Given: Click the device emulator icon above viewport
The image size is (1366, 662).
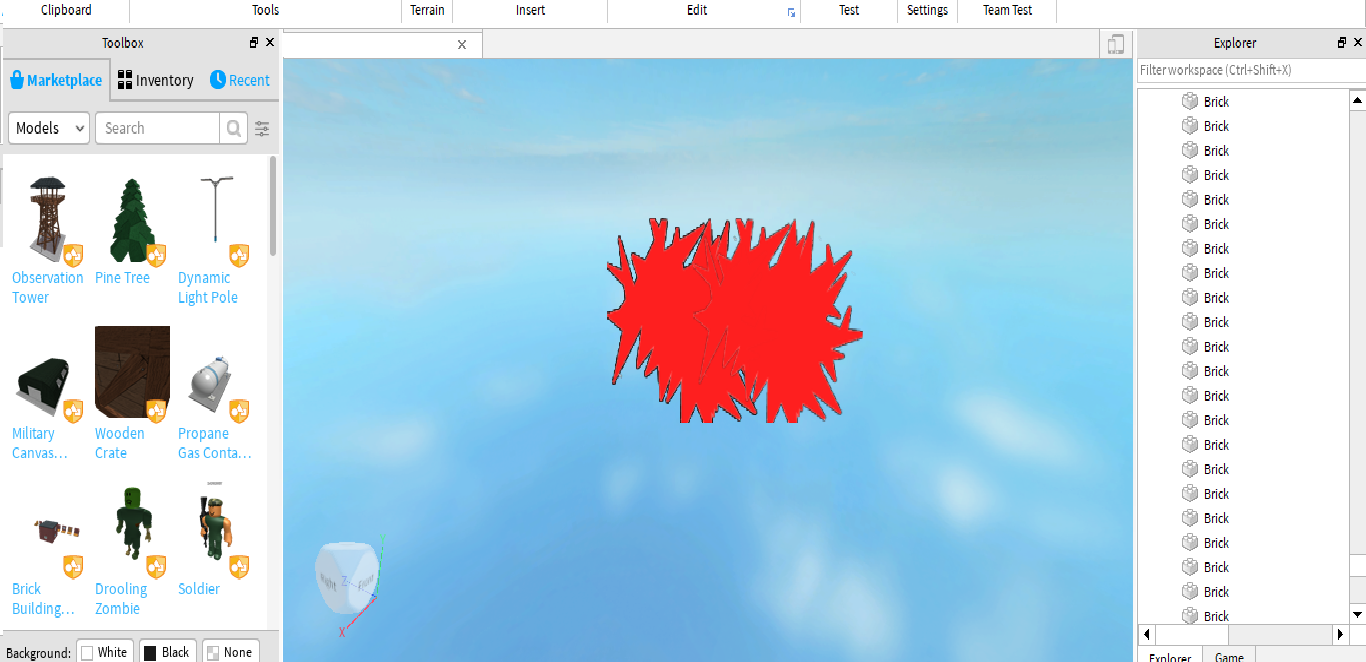Looking at the screenshot, I should coord(1116,44).
